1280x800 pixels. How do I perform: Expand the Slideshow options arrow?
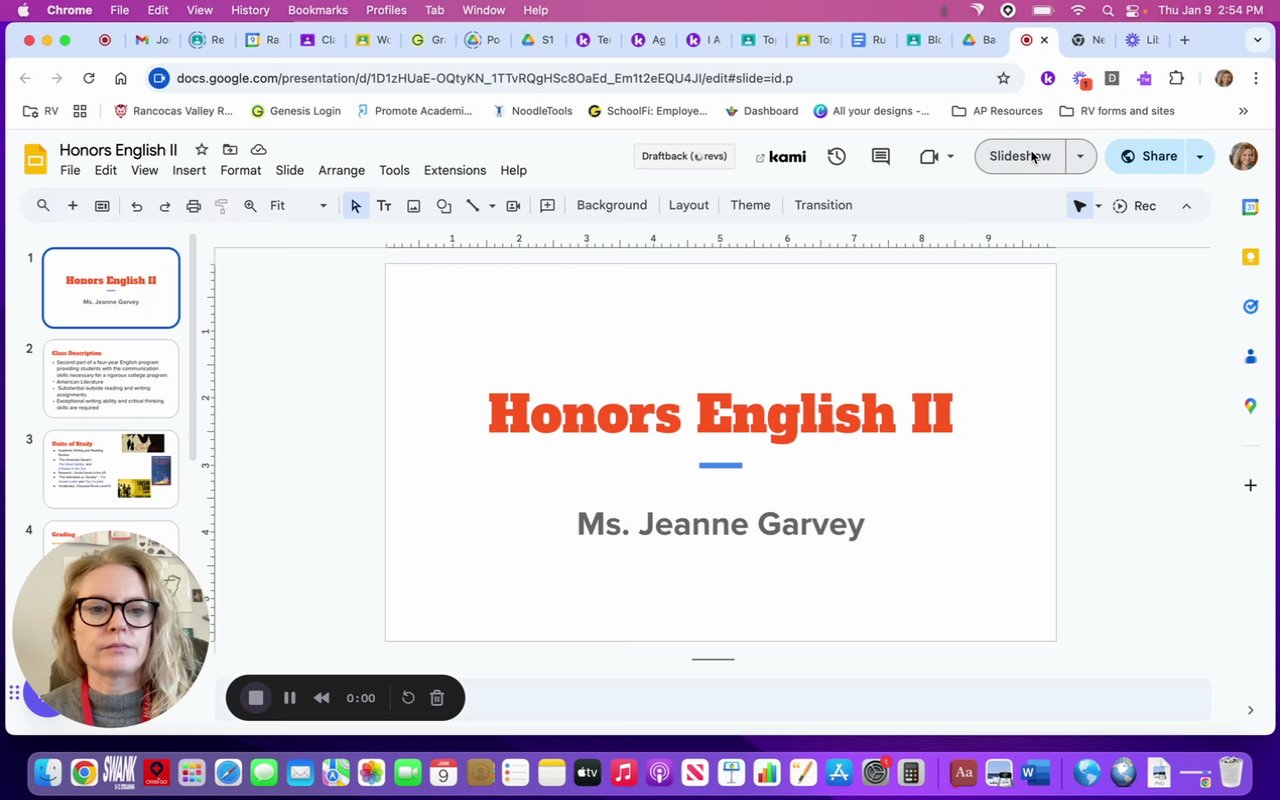click(1080, 156)
